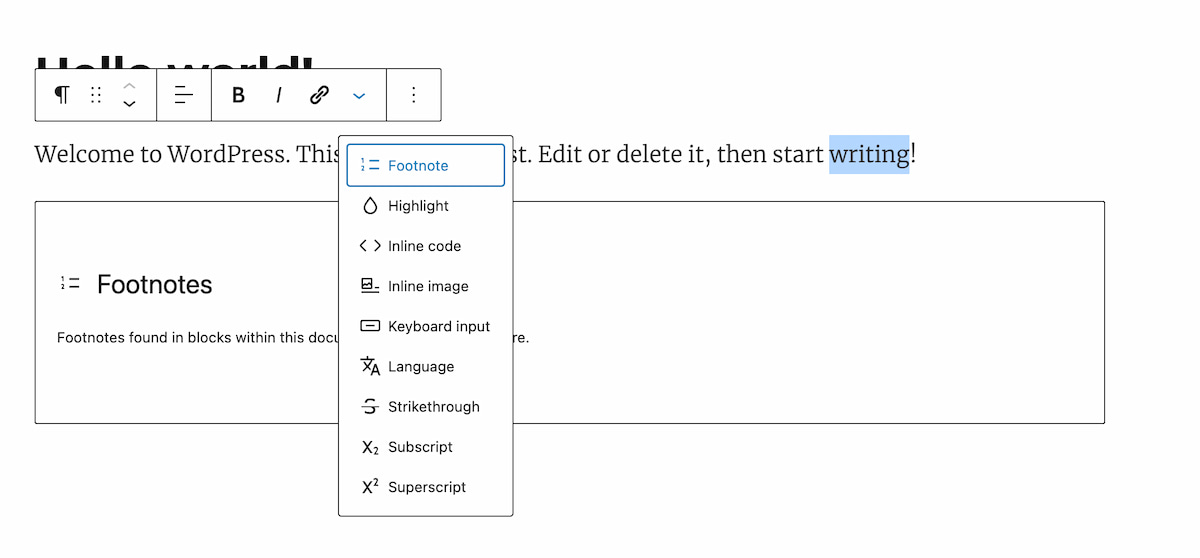
Task: Open the text alignment control
Action: click(x=184, y=95)
